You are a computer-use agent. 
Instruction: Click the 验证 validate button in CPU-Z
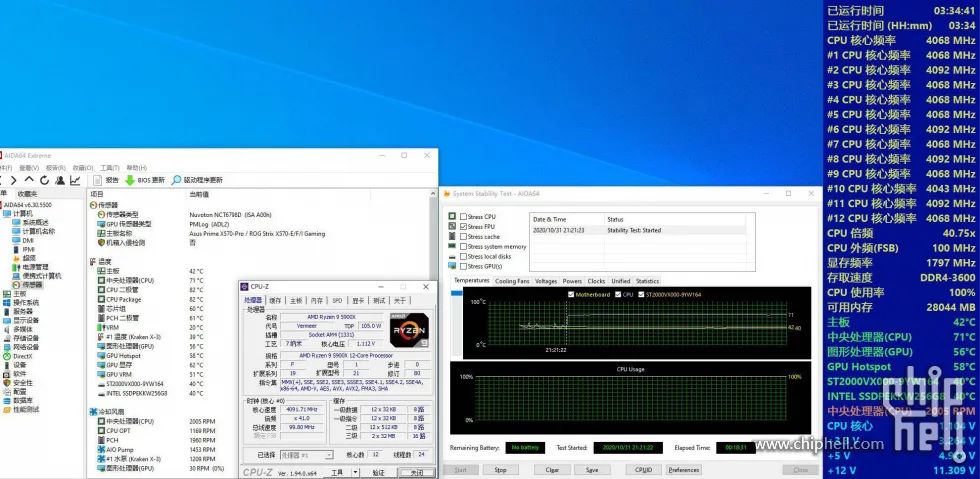379,473
